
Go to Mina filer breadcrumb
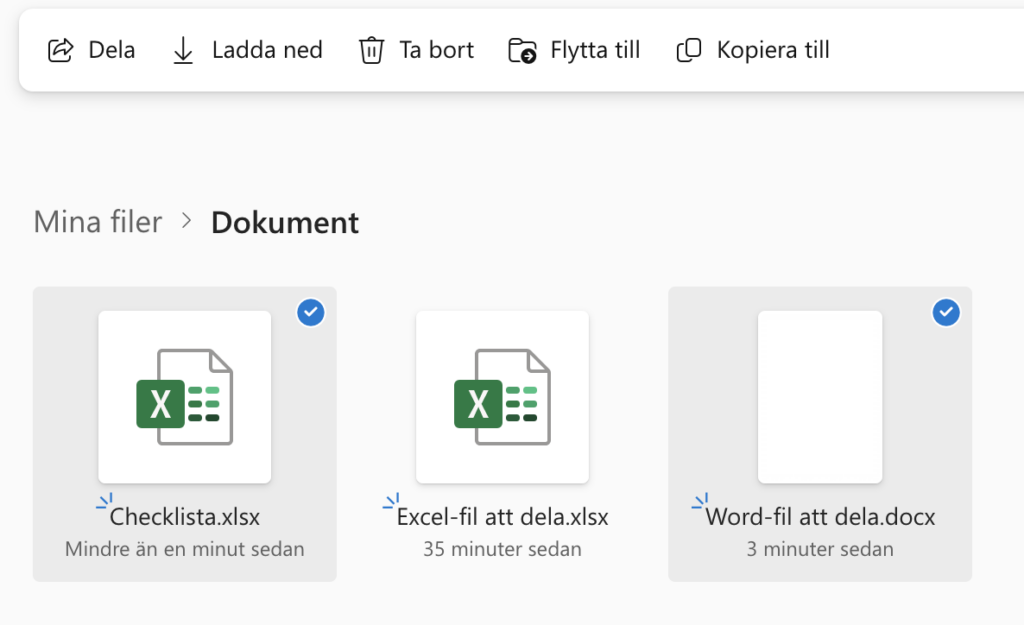[x=98, y=222]
